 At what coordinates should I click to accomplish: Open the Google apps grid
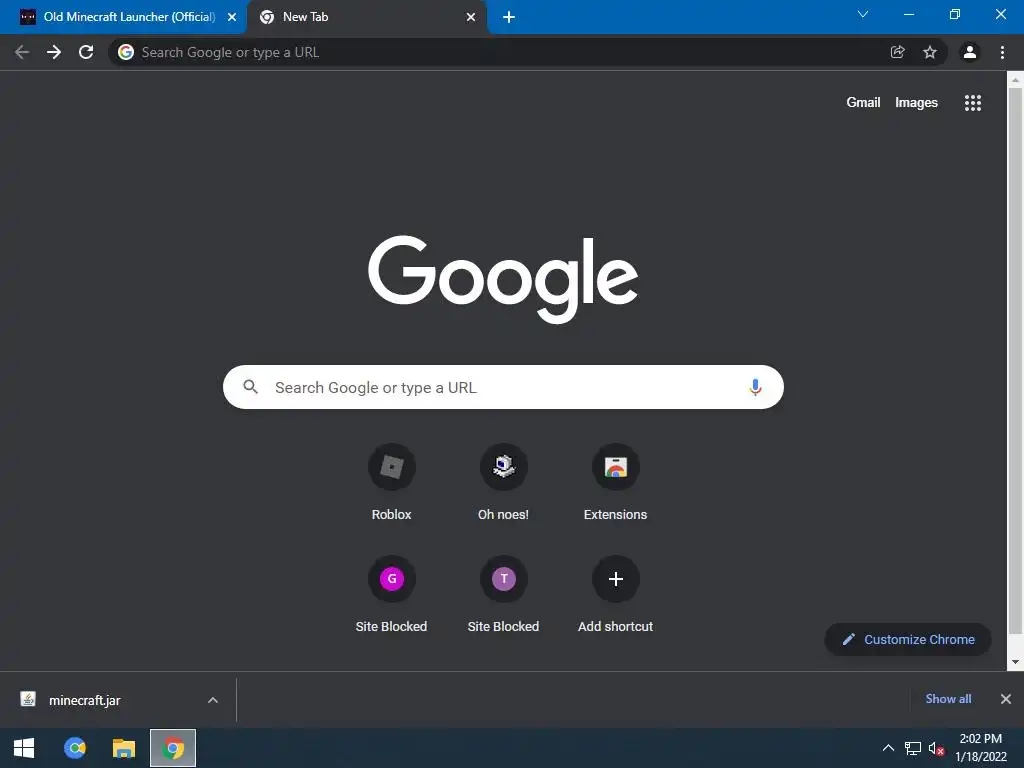[x=972, y=103]
